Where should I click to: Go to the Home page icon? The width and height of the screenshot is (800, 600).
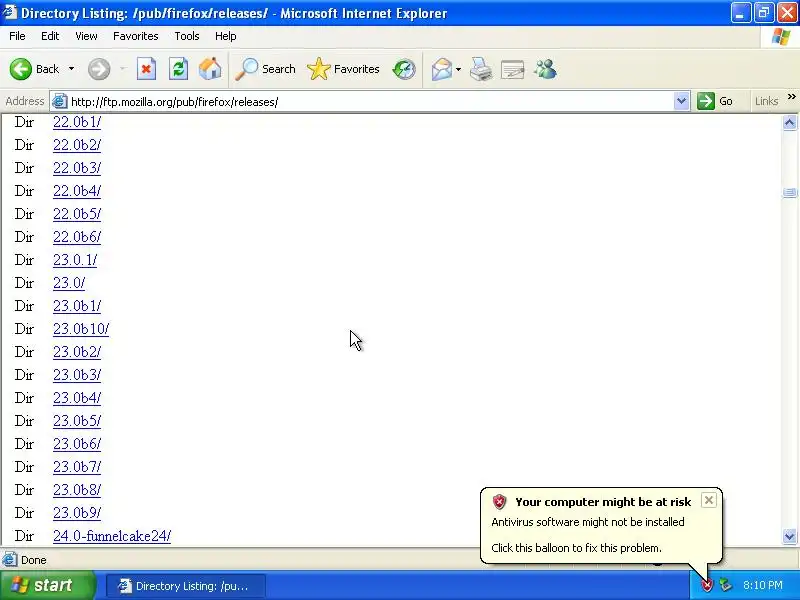210,69
